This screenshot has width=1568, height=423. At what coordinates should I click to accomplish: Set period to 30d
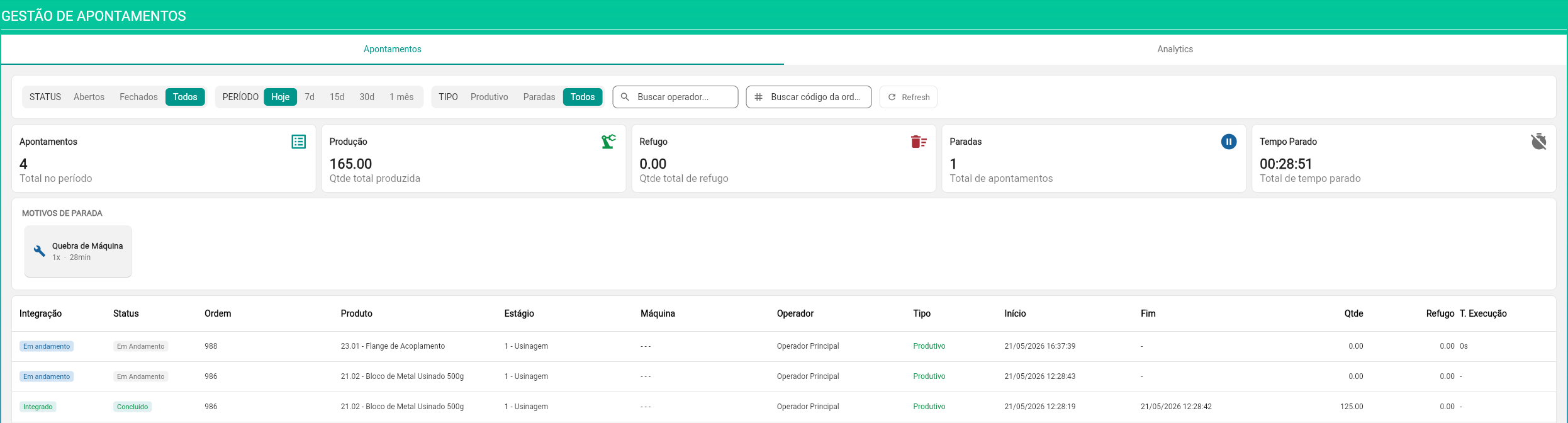pyautogui.click(x=367, y=97)
